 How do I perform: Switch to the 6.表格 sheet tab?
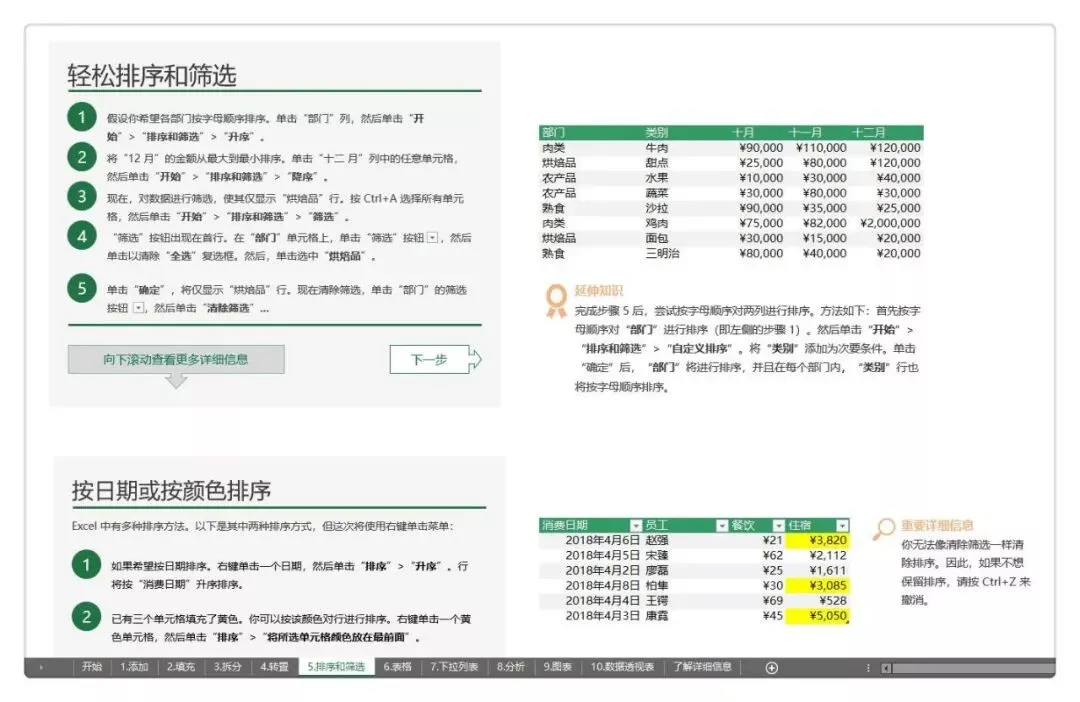coord(397,667)
